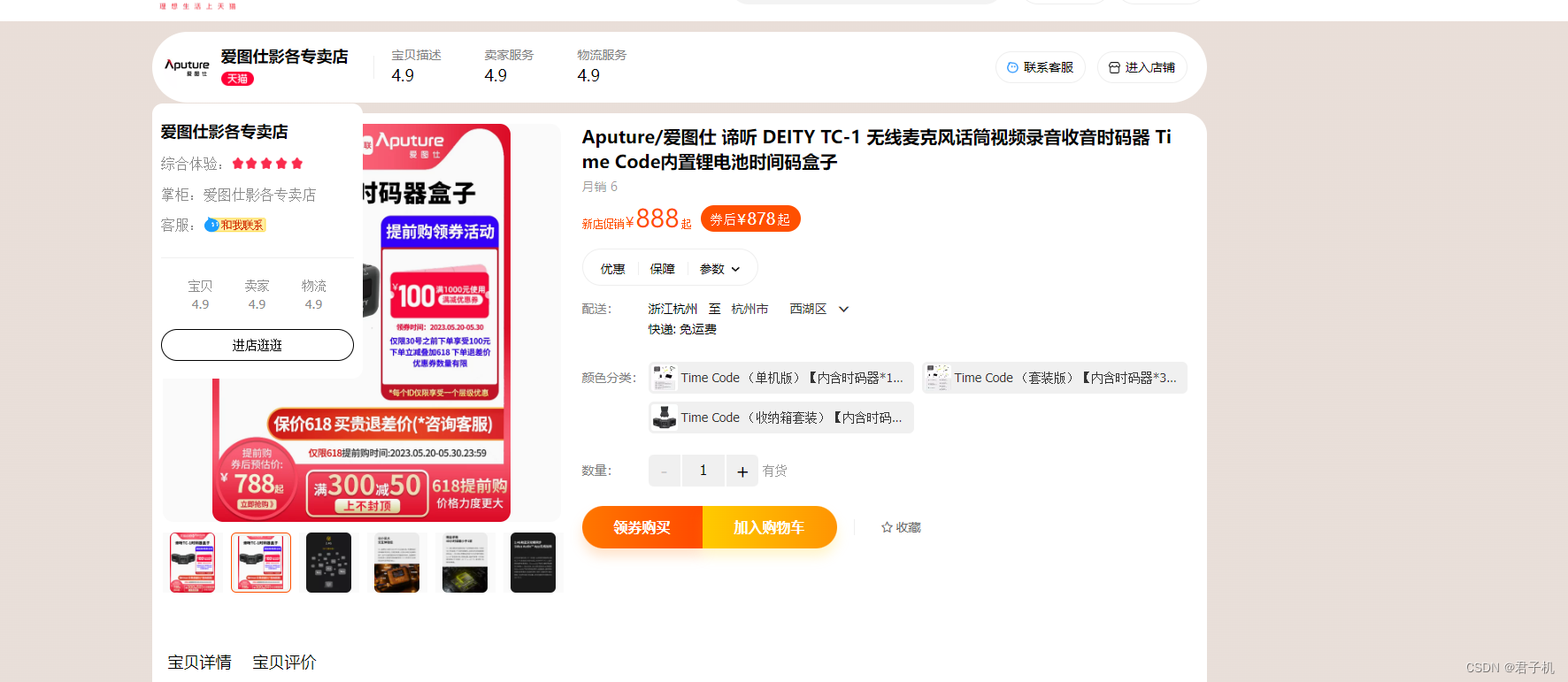Select the first product thumbnail
This screenshot has width=1568, height=682.
192,563
